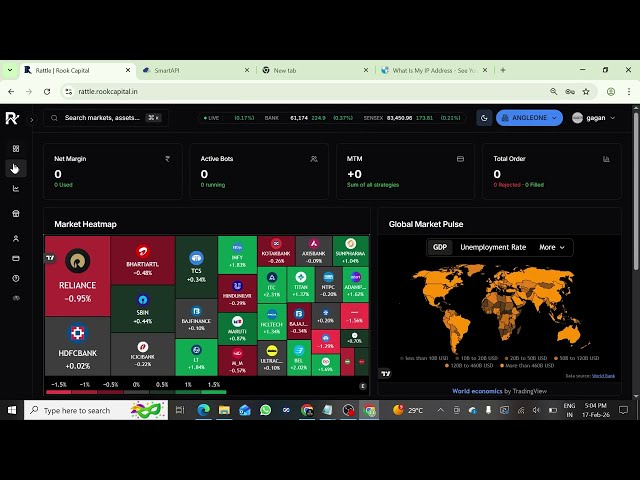Open the World economics link
Viewport: 640px width, 480px height.
477,391
